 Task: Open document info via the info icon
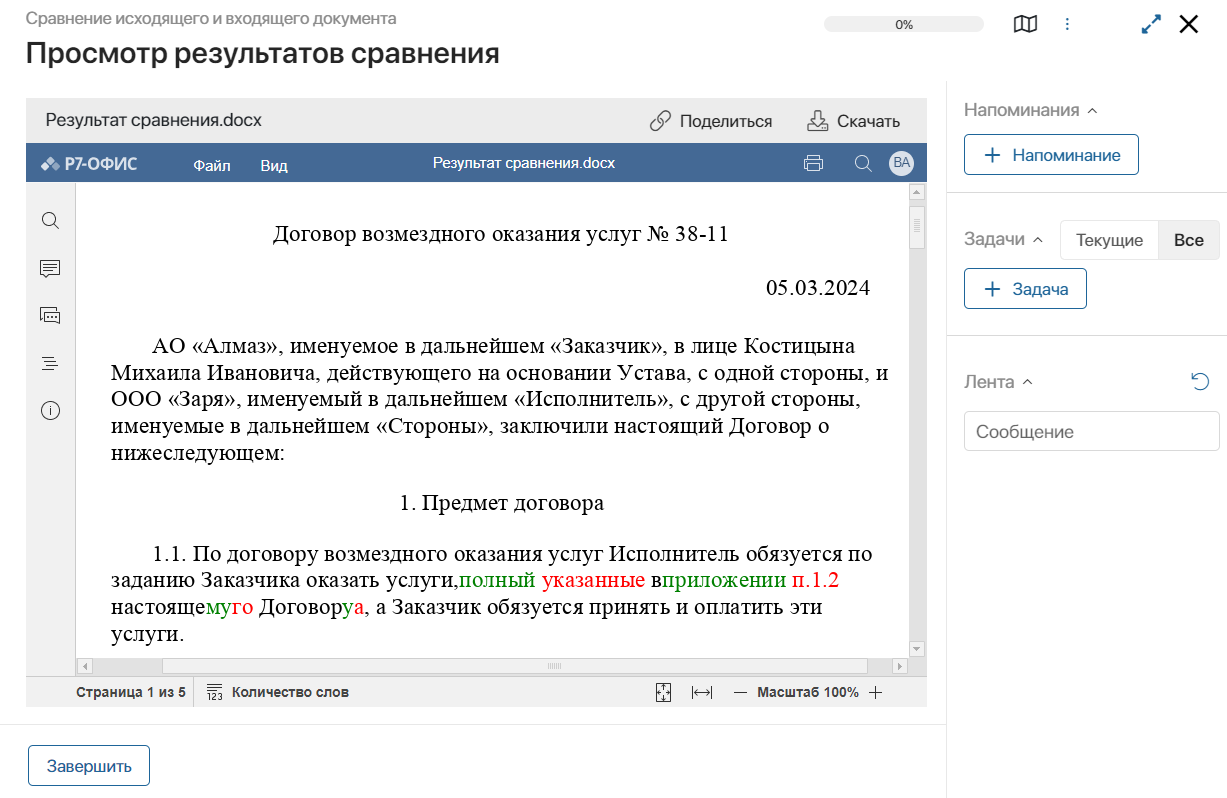50,410
